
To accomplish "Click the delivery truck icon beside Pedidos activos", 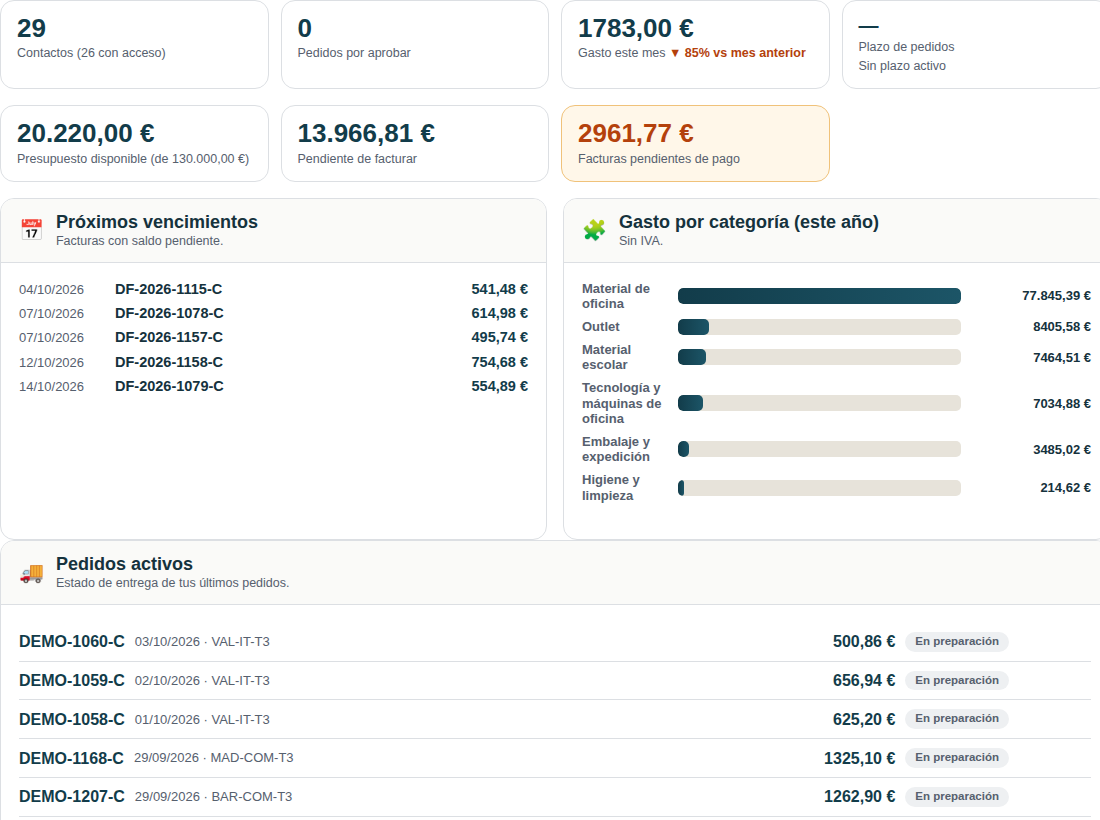I will click(x=32, y=572).
